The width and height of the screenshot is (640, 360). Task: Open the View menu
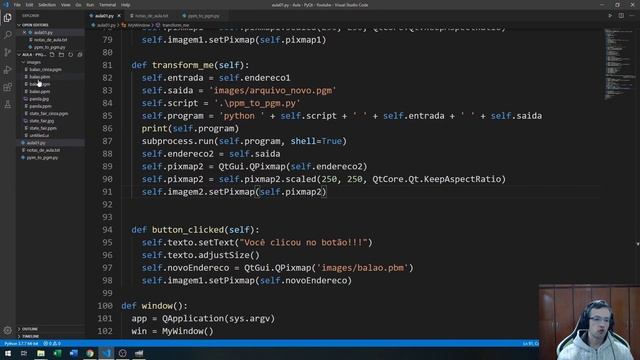point(65,5)
